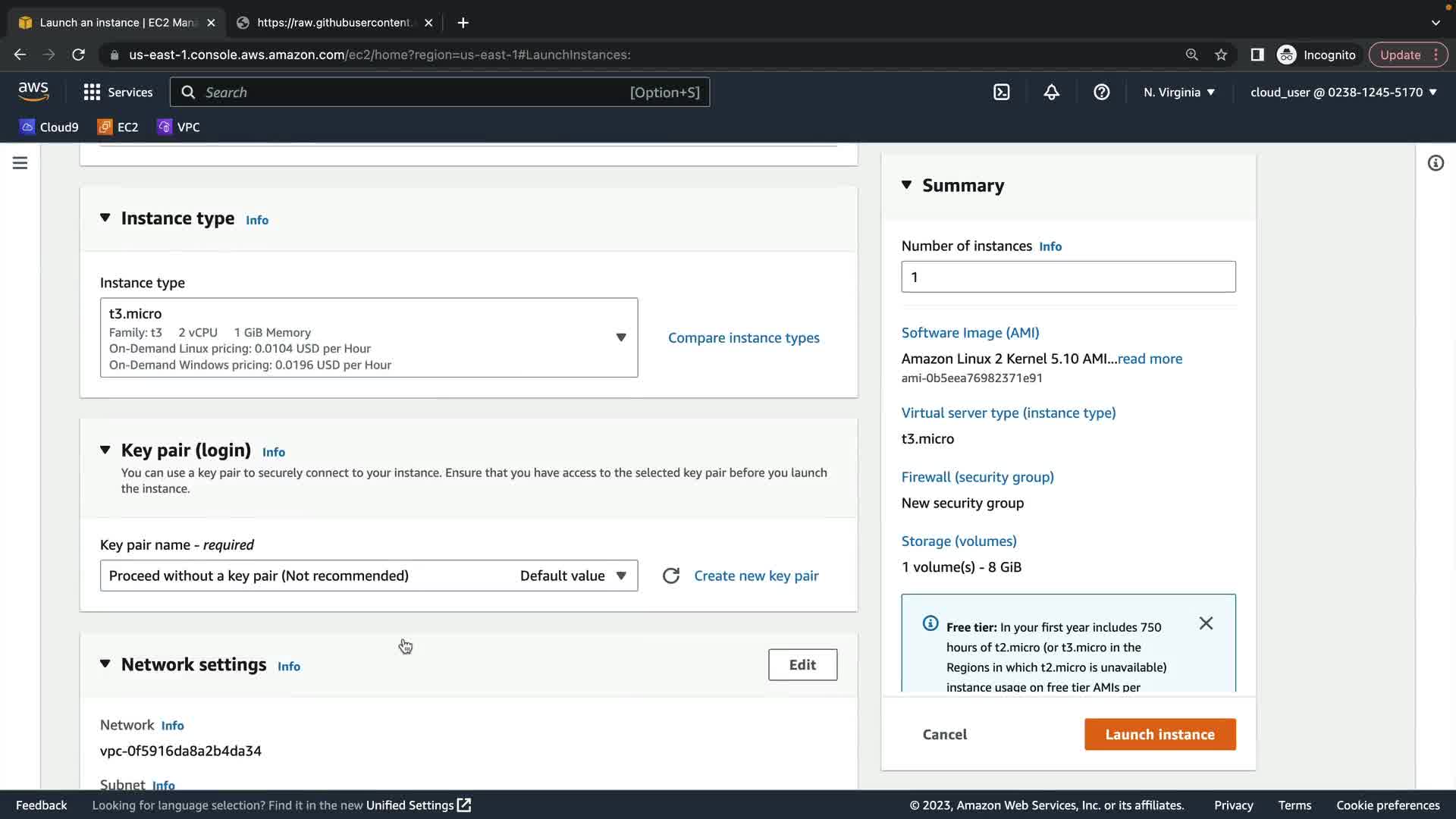
Task: Open the VPC shortcut in favorites bar
Action: coord(179,127)
